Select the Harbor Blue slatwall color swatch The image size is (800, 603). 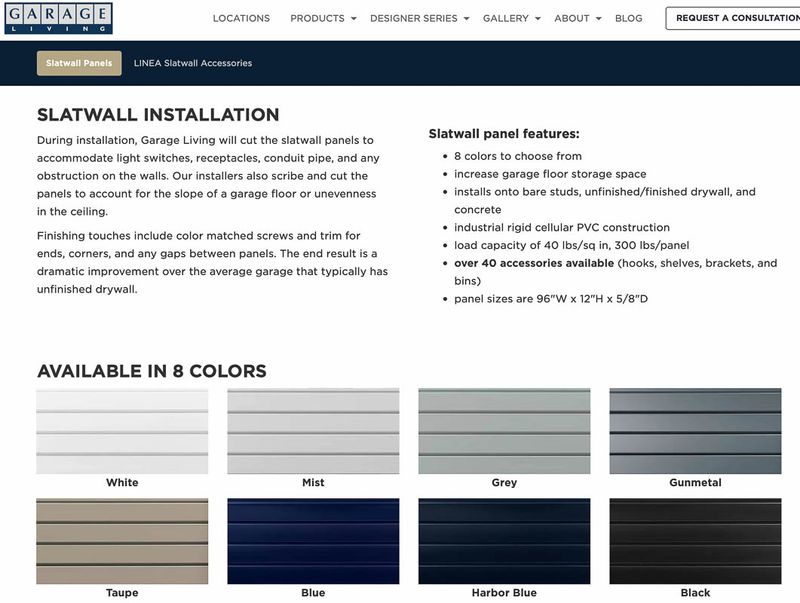tap(504, 541)
